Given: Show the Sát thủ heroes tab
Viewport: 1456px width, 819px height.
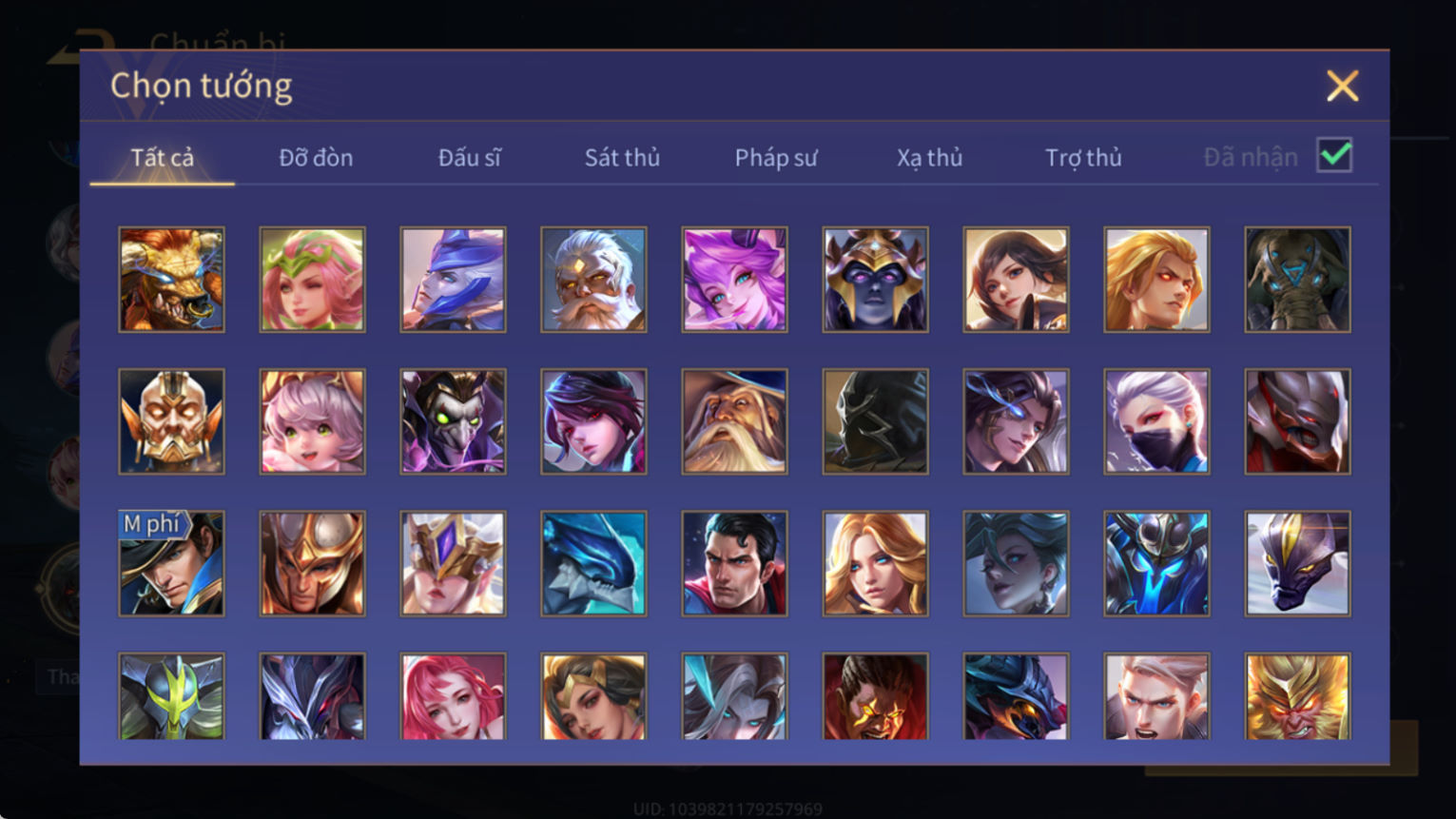Looking at the screenshot, I should click(622, 157).
